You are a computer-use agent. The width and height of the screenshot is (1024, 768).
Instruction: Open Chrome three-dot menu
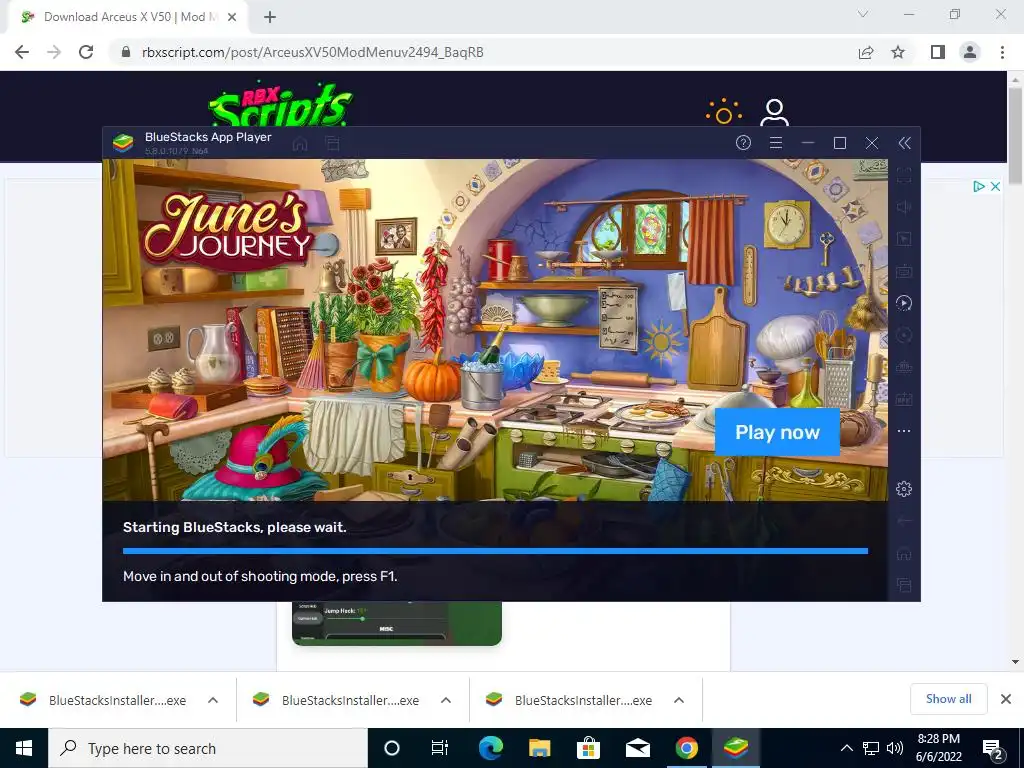click(1002, 52)
